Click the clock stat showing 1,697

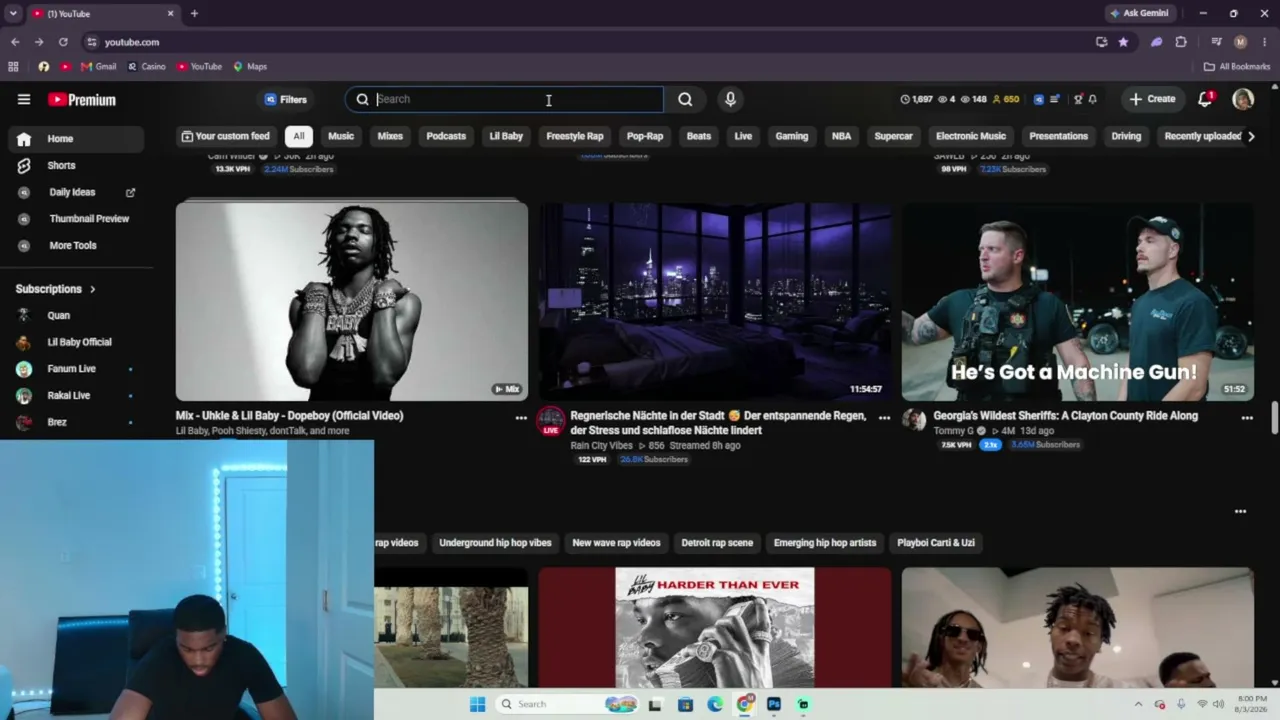click(x=917, y=99)
